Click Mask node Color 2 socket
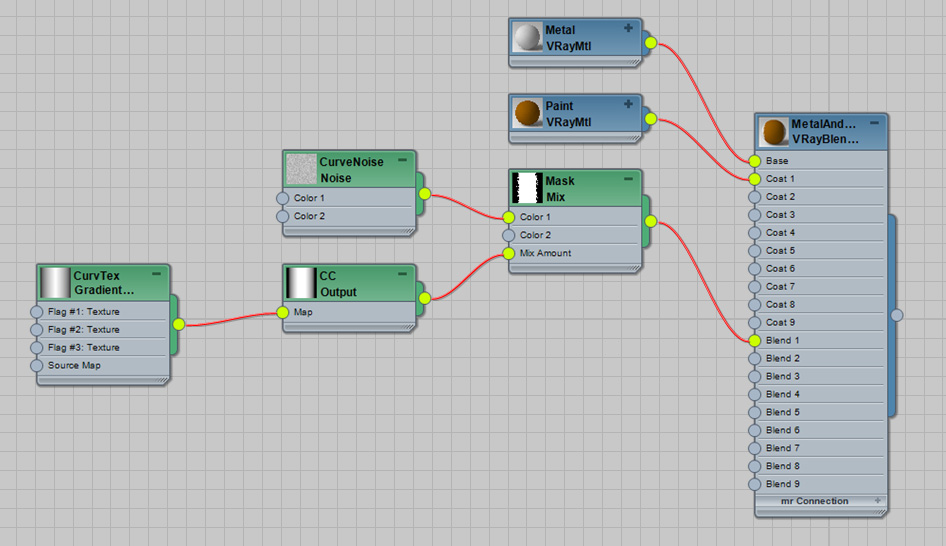This screenshot has height=546, width=946. 509,235
